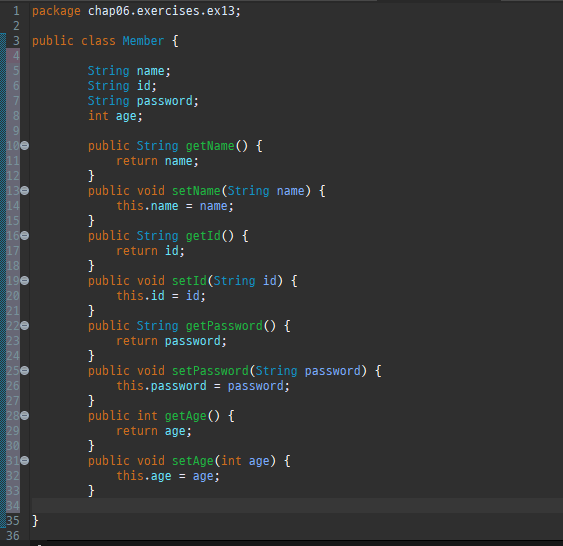Click the return name; statement
563x546 pixels.
point(157,161)
